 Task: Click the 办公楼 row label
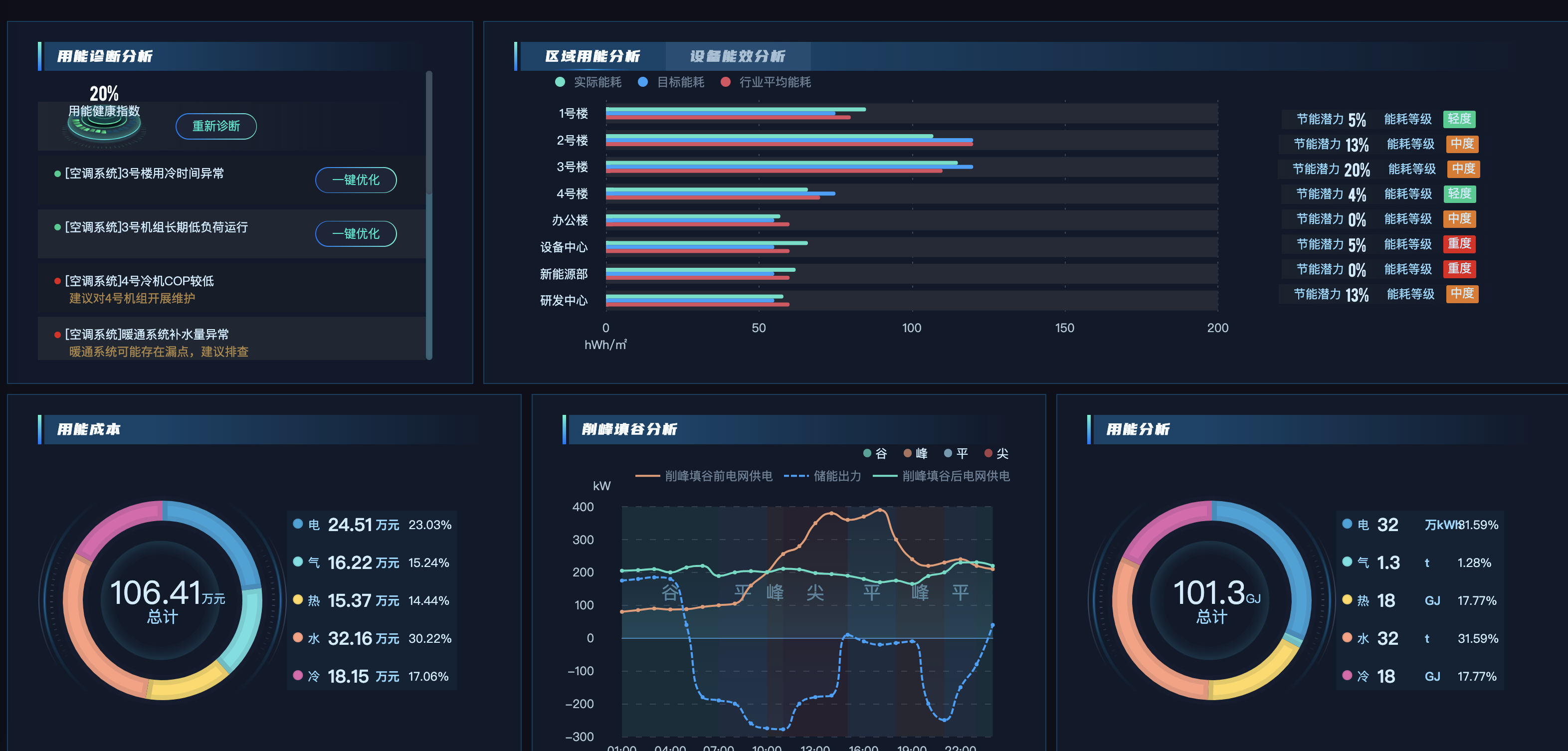click(570, 220)
